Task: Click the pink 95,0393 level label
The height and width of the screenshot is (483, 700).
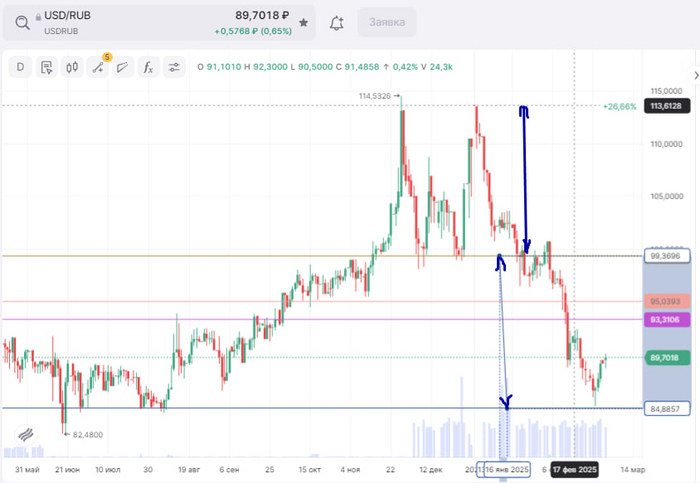Action: click(667, 301)
